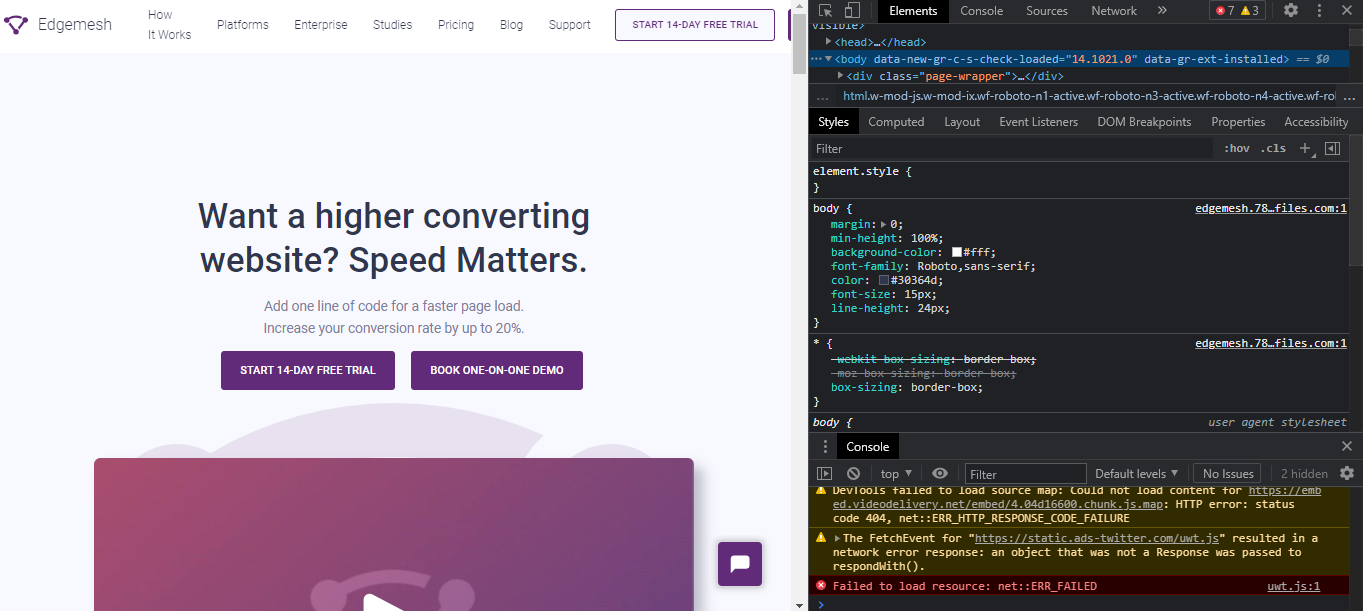Viewport: 1363px width, 611px height.
Task: Open the Default levels dropdown
Action: click(1138, 473)
